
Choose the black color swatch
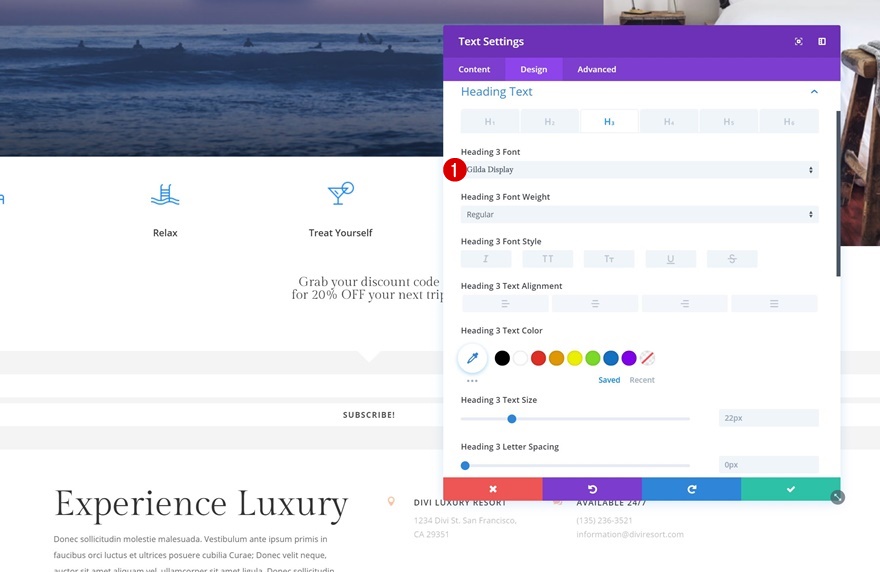502,358
